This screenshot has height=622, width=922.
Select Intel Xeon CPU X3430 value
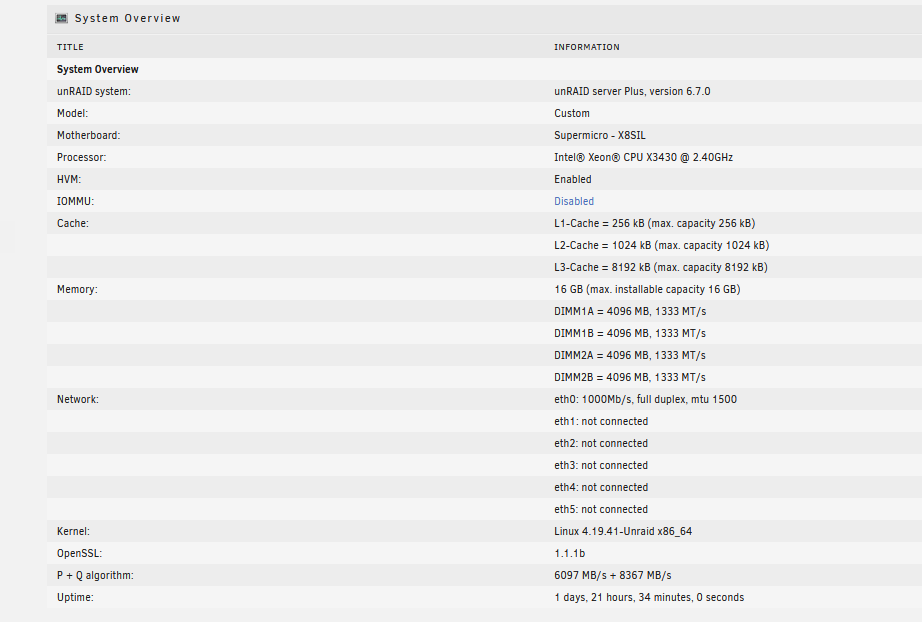(x=643, y=157)
